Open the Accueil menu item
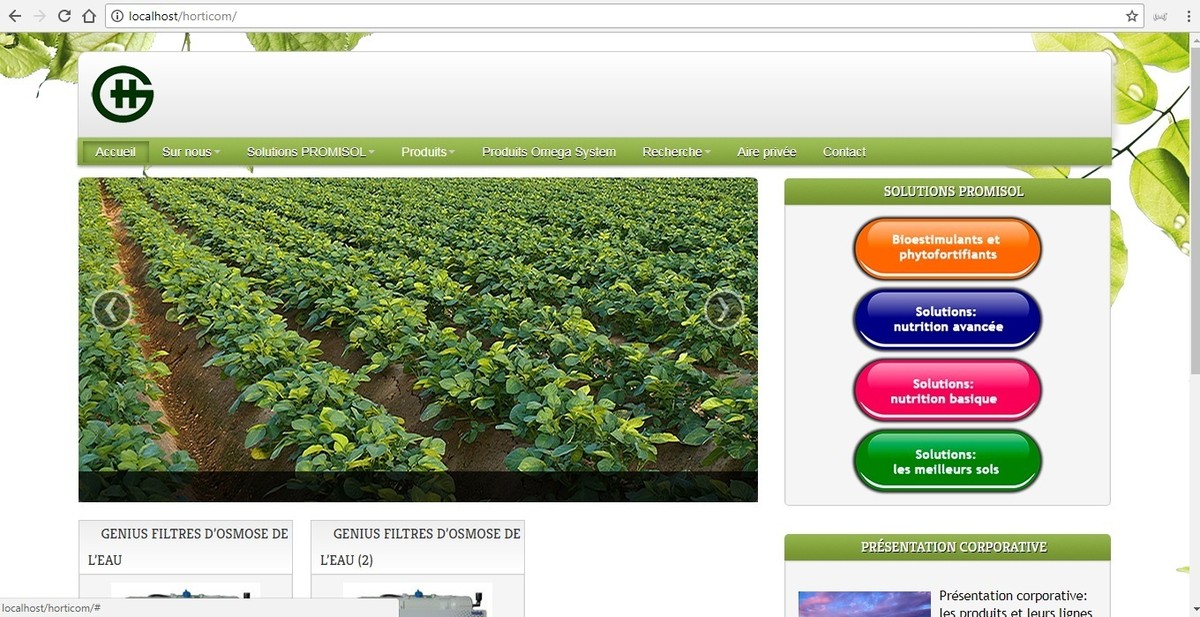 [x=116, y=152]
